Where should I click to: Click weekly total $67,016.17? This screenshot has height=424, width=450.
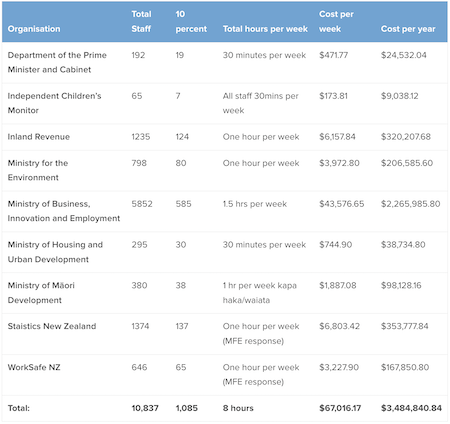coord(340,408)
